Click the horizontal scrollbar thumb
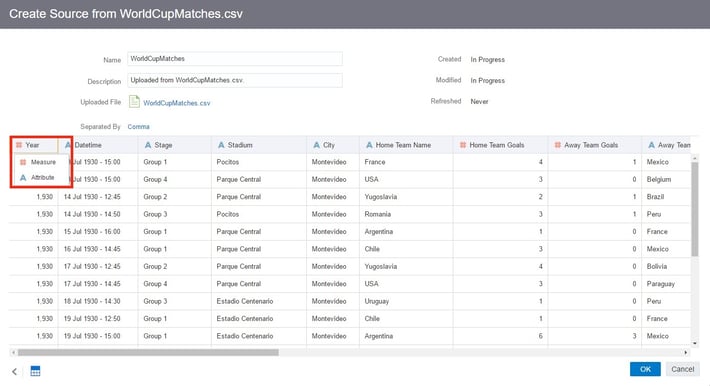Viewport: 710px width, 386px height. coord(148,352)
